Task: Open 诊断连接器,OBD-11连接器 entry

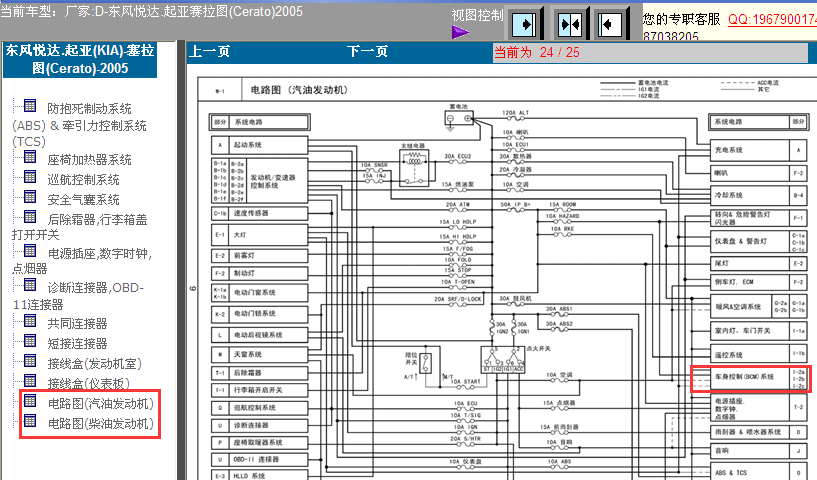Action: click(x=78, y=296)
